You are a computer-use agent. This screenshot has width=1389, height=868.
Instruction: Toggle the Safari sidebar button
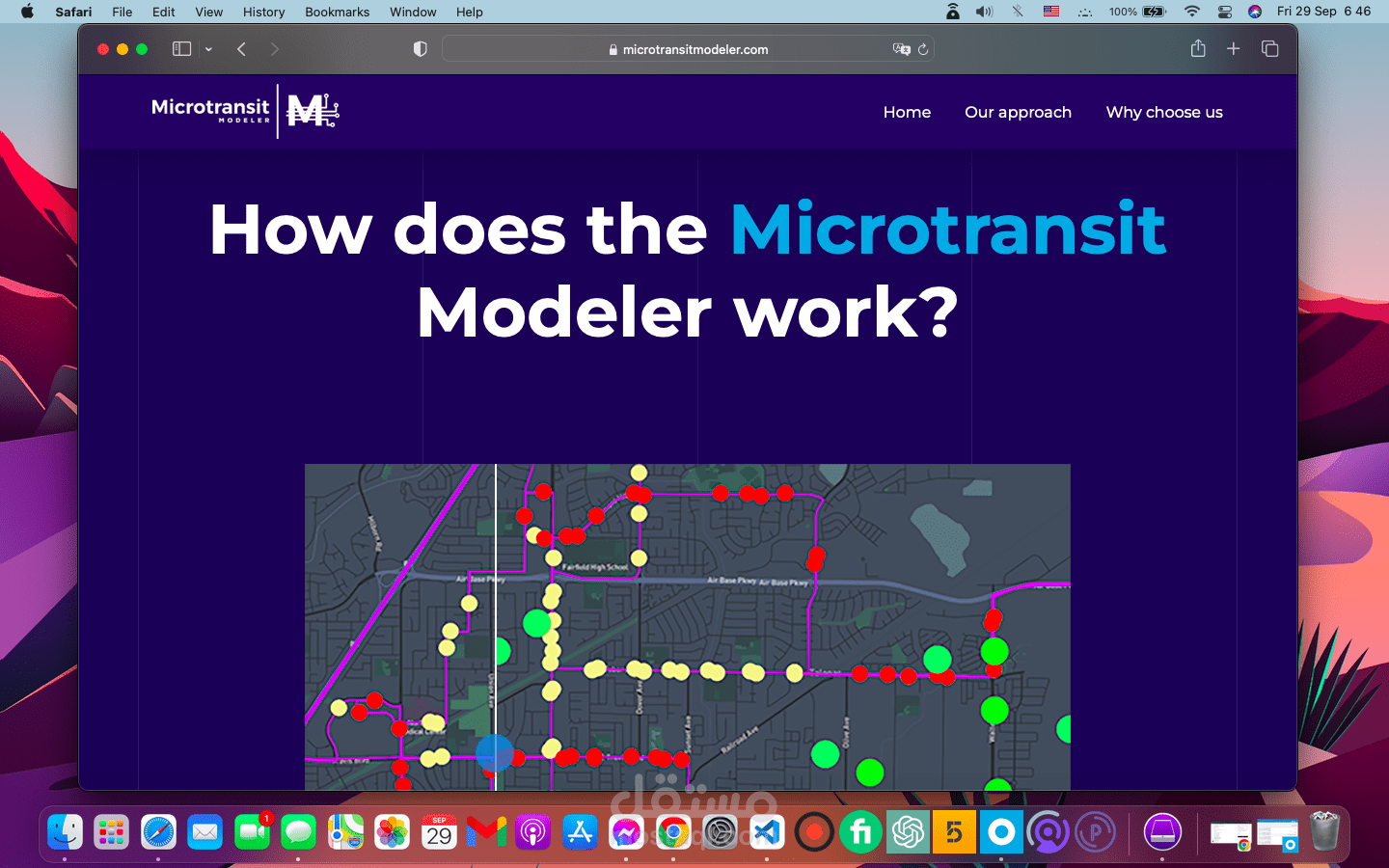(181, 49)
